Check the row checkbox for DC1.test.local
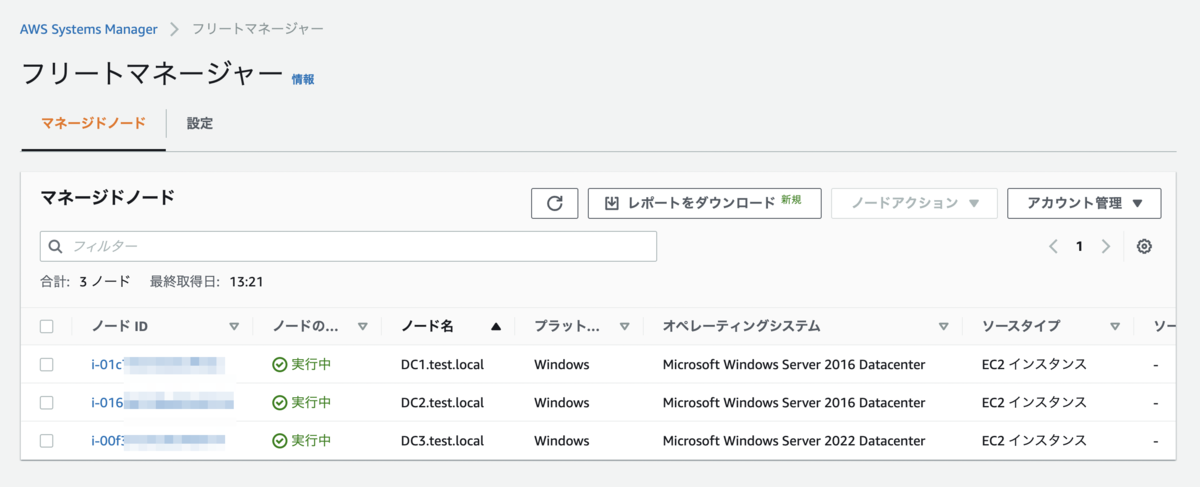This screenshot has height=487, width=1200. tap(47, 364)
